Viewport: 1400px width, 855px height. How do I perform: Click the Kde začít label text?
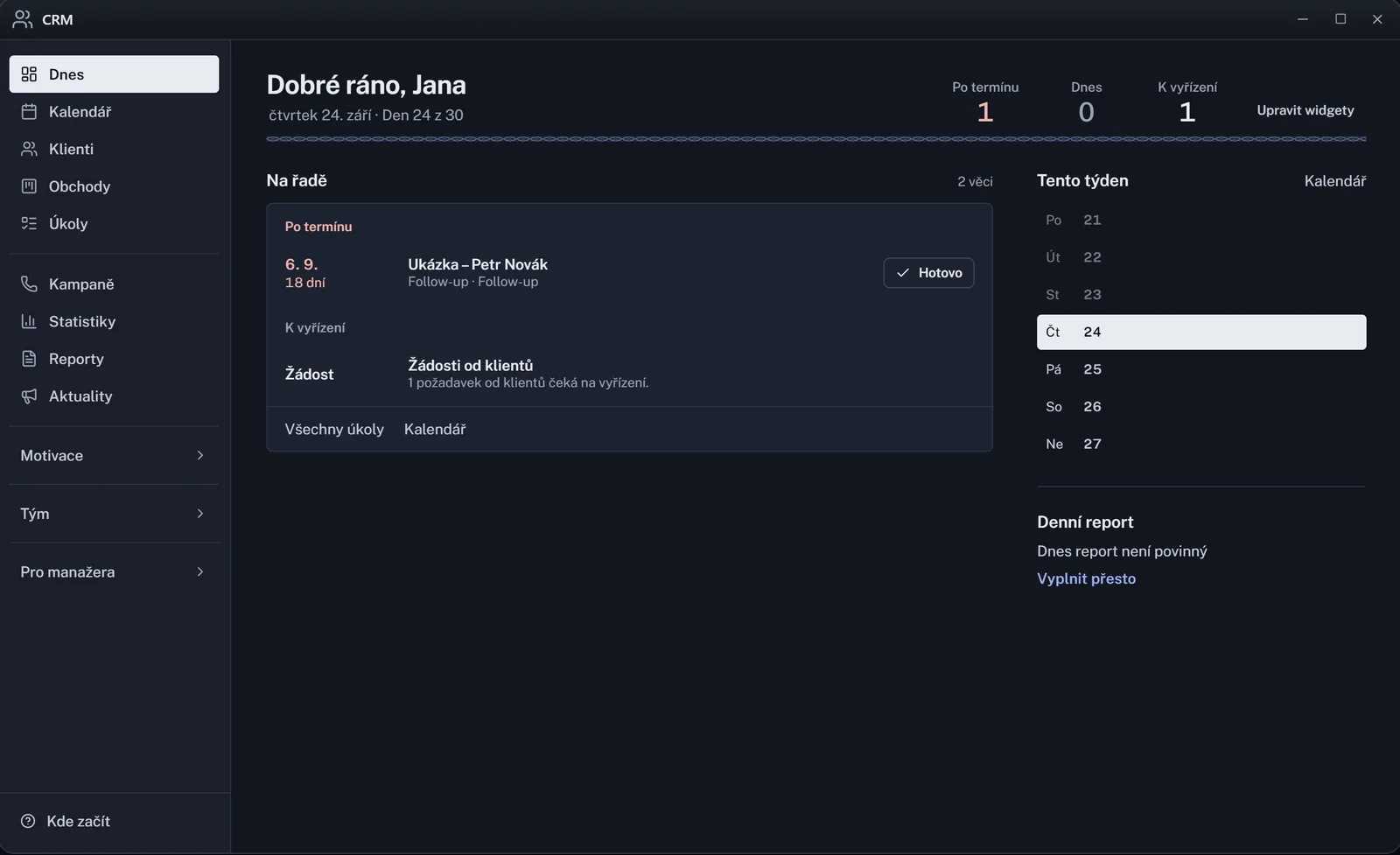pos(78,821)
